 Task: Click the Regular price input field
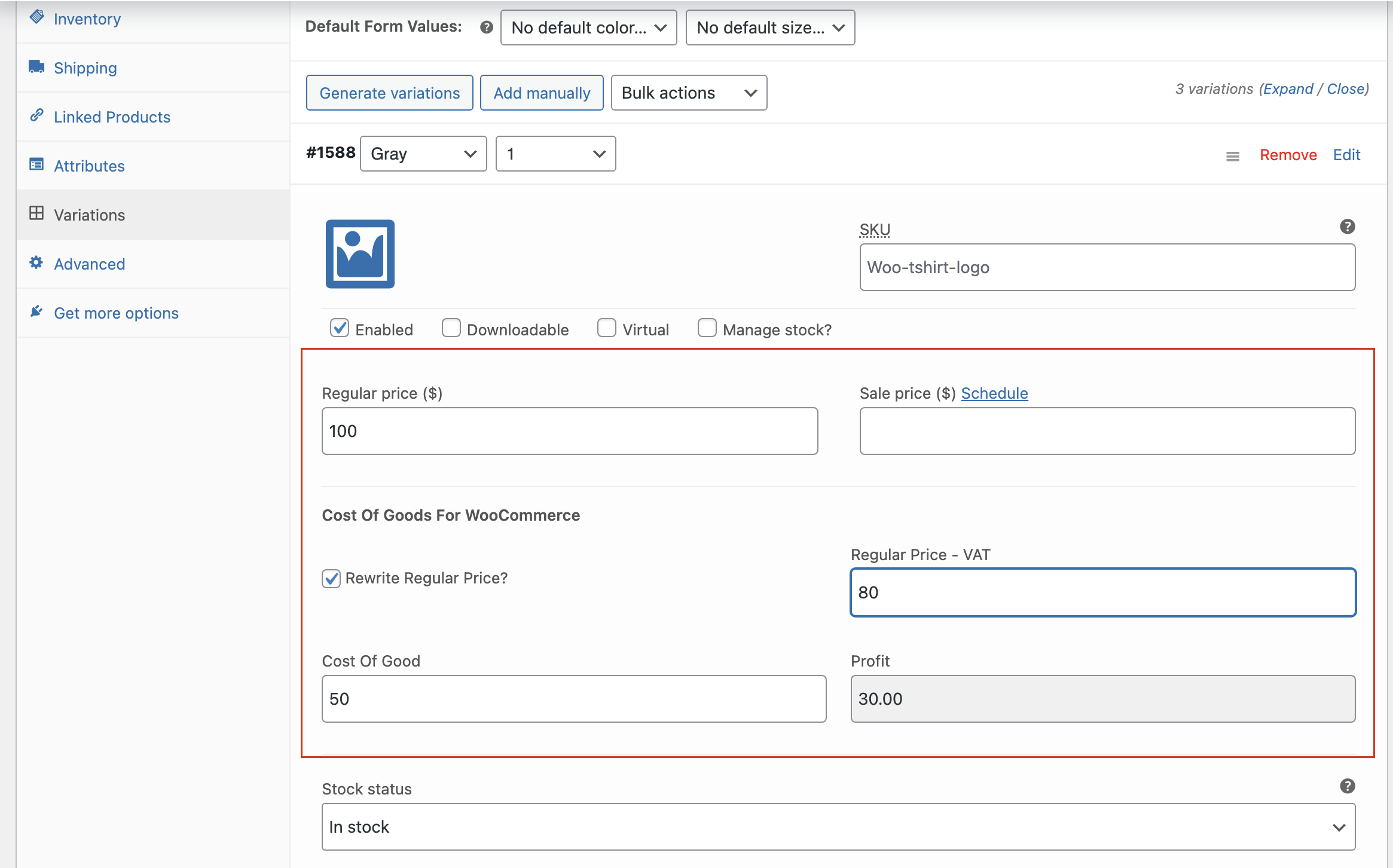(x=570, y=431)
